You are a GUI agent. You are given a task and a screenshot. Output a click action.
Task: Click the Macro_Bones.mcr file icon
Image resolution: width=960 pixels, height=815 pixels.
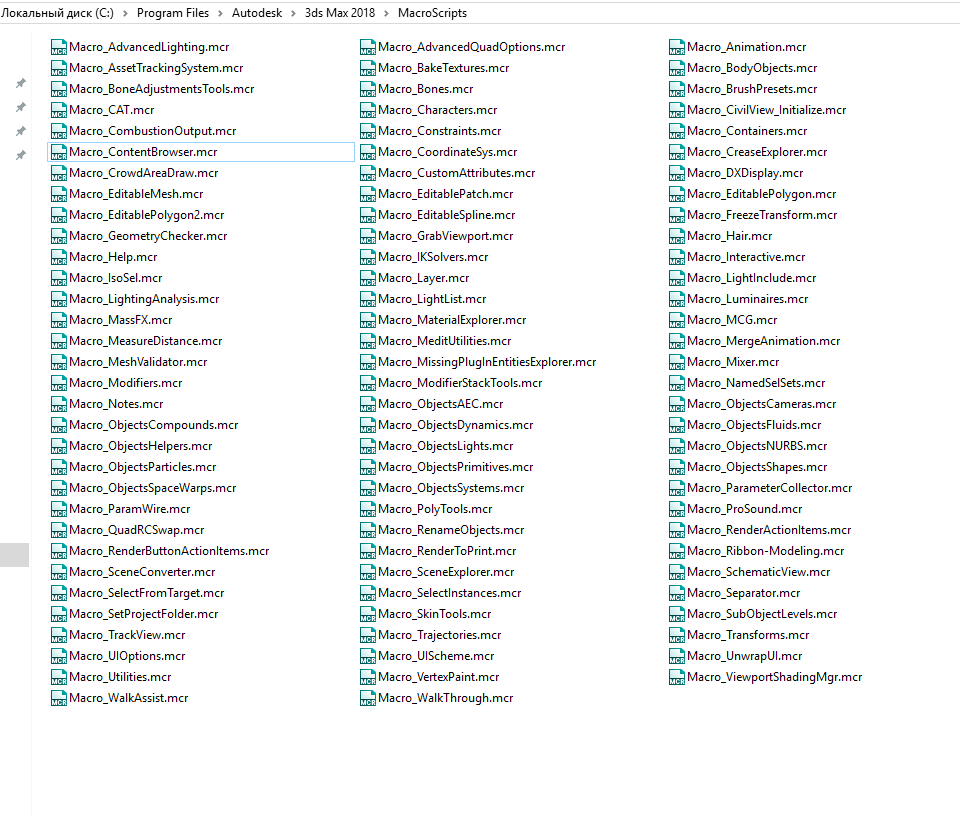click(368, 89)
